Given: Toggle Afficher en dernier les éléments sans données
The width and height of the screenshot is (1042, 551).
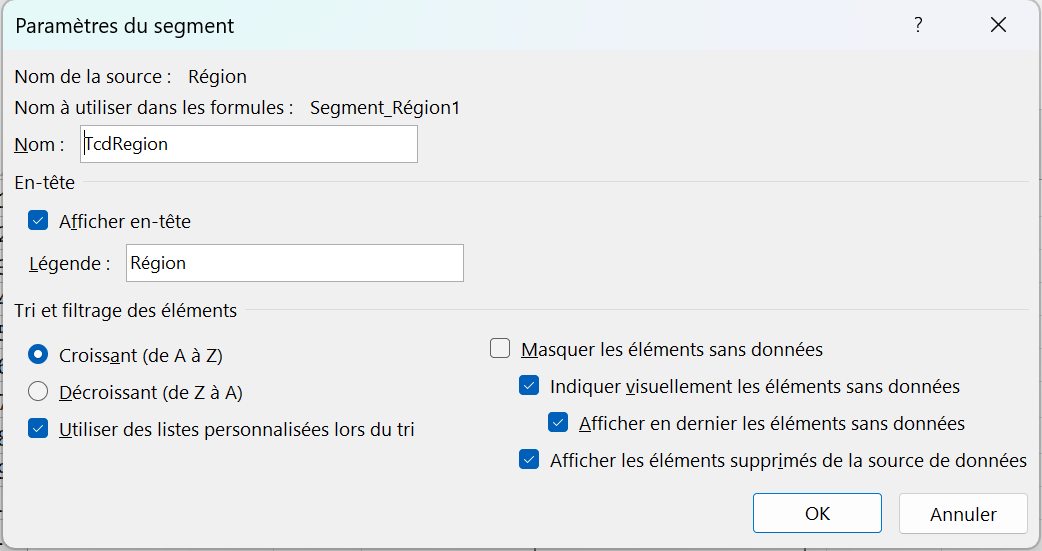Looking at the screenshot, I should 558,423.
